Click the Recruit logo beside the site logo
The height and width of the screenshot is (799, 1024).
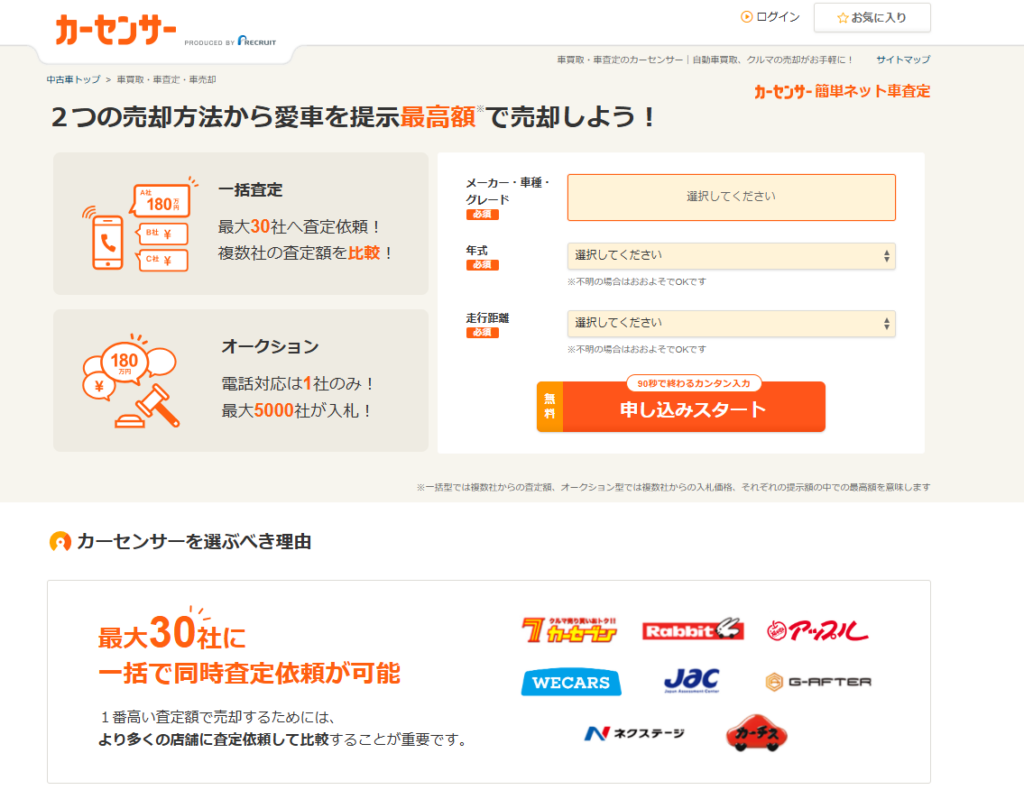click(x=257, y=41)
